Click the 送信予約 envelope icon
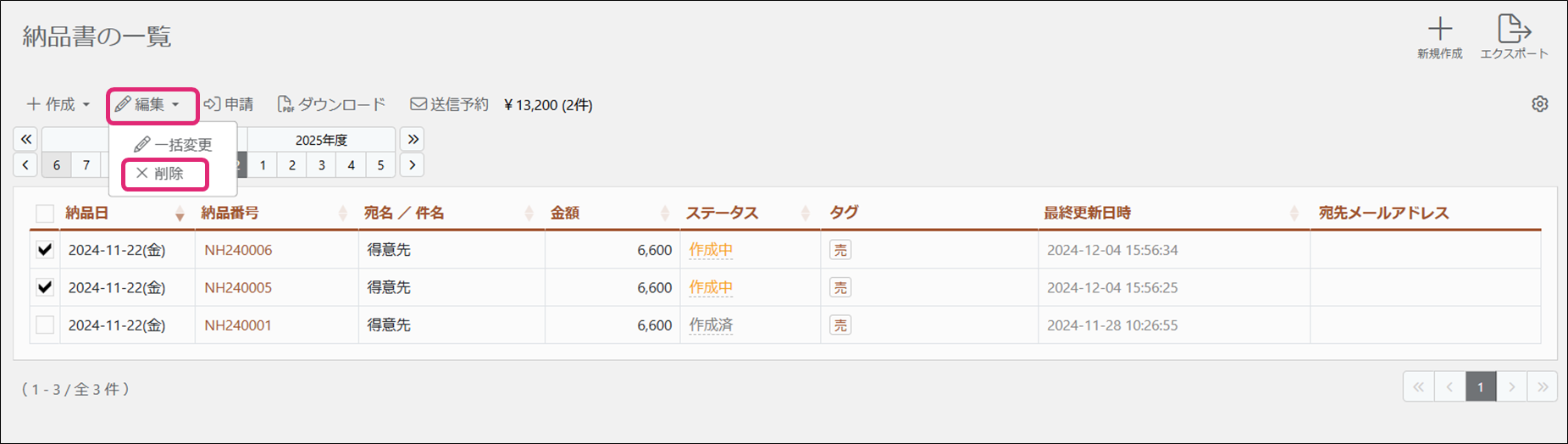Screen dimensions: 1568x444 (418, 104)
